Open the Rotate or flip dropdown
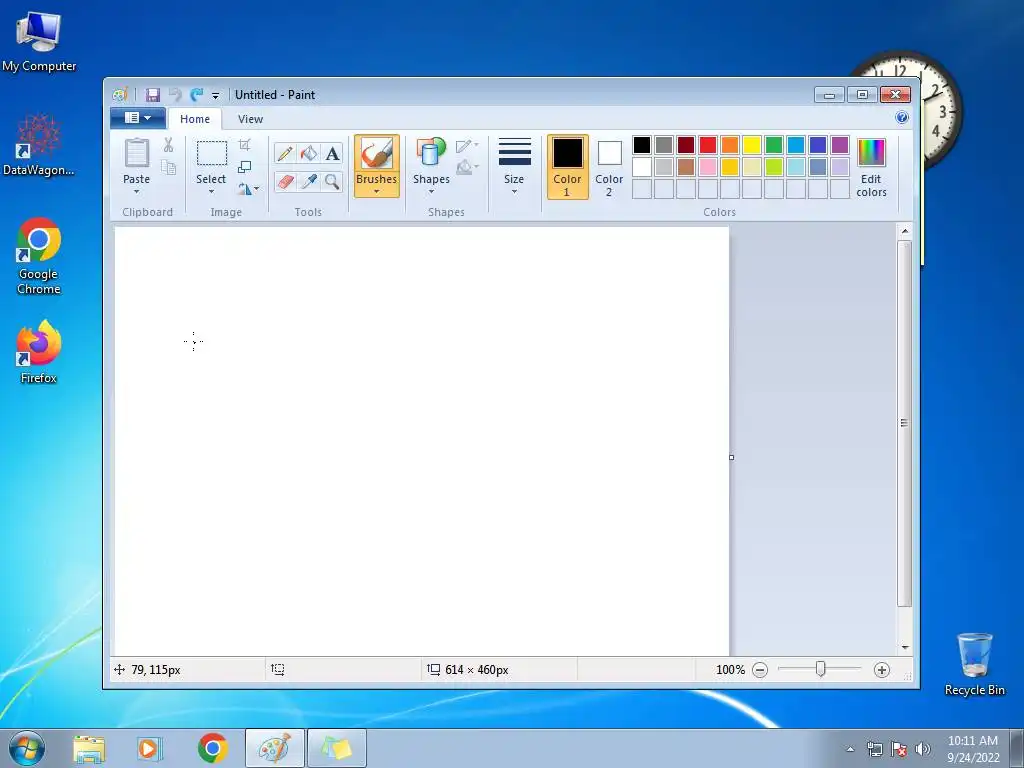Screen dimensions: 1024x768 248,189
